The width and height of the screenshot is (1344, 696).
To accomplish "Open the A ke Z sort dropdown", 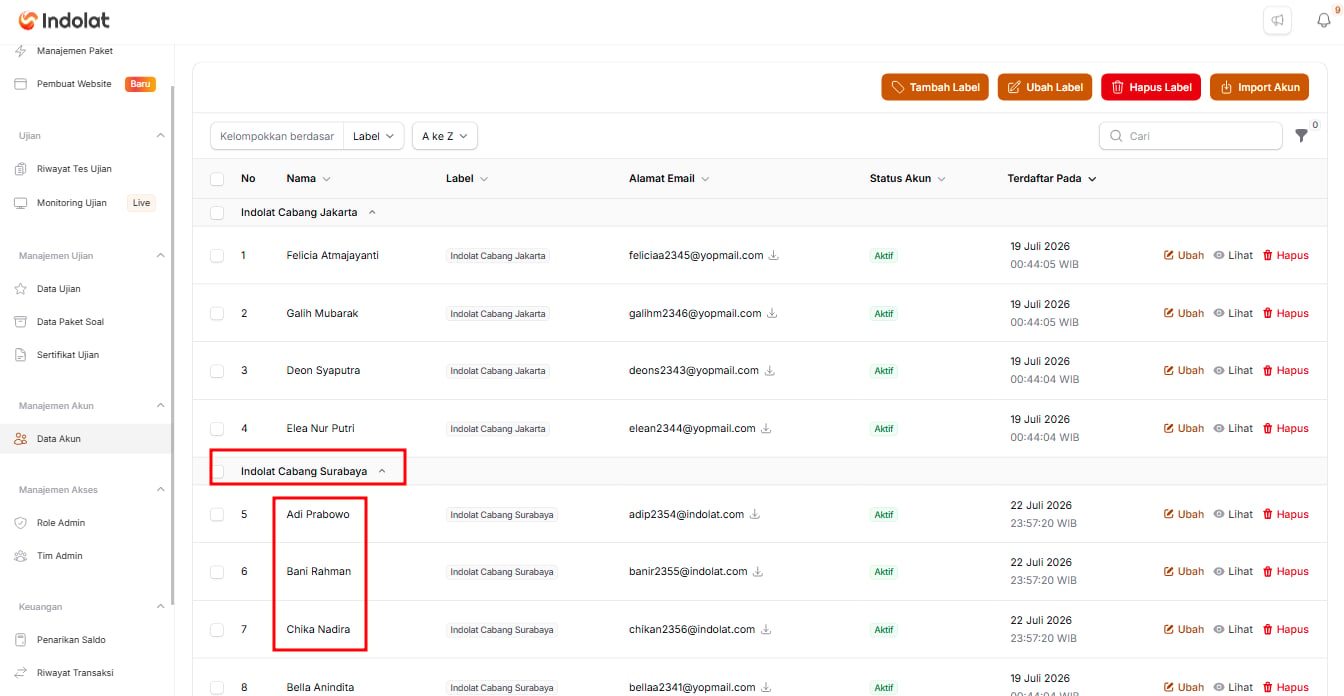I will point(444,136).
